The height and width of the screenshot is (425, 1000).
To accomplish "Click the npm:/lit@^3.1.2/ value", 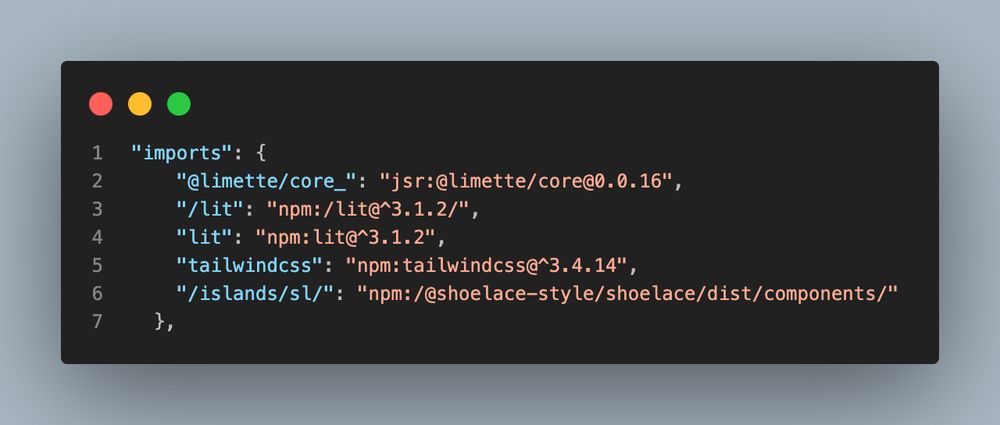I will pyautogui.click(x=368, y=209).
